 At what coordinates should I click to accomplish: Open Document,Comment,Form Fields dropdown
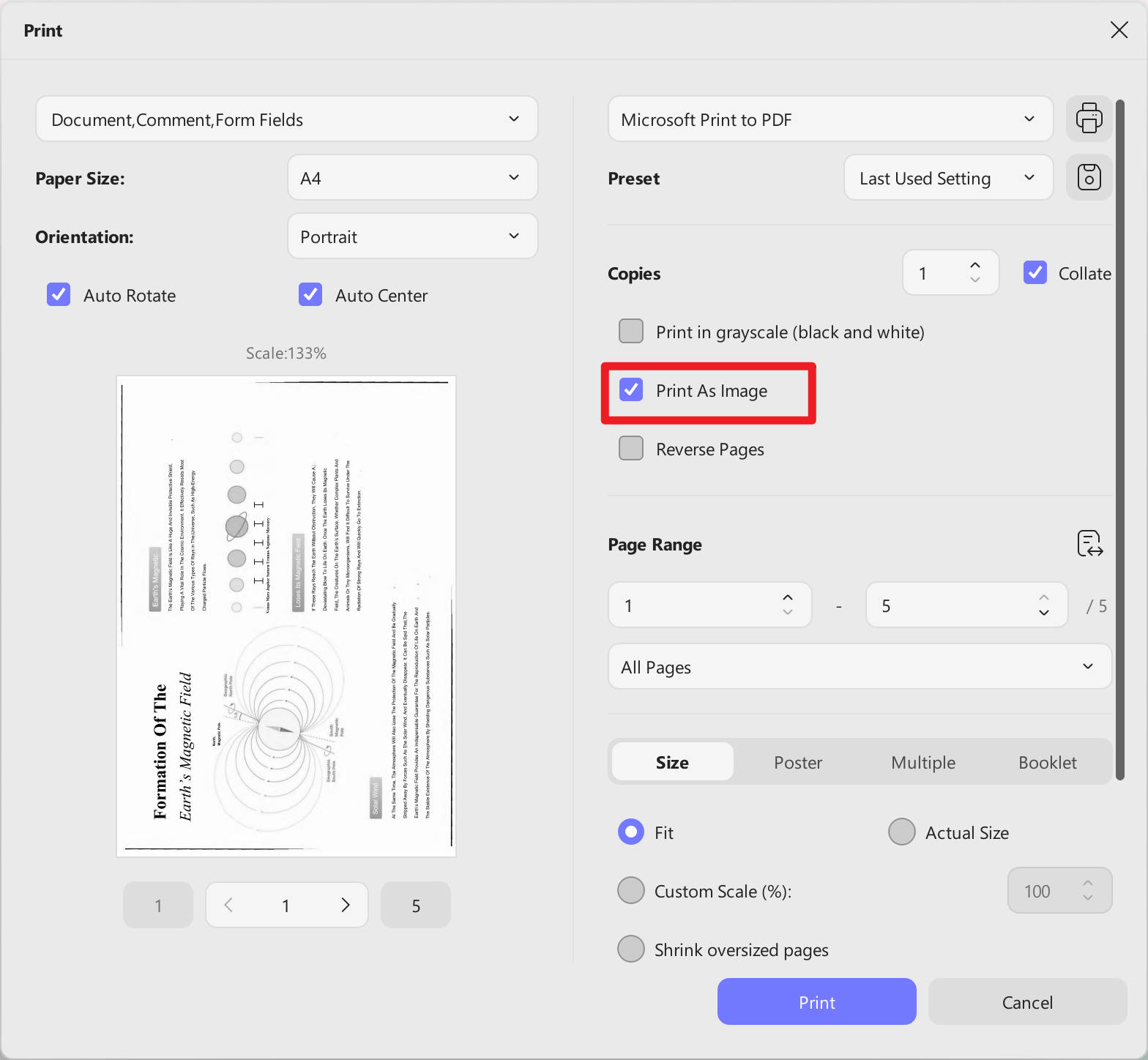pos(287,119)
